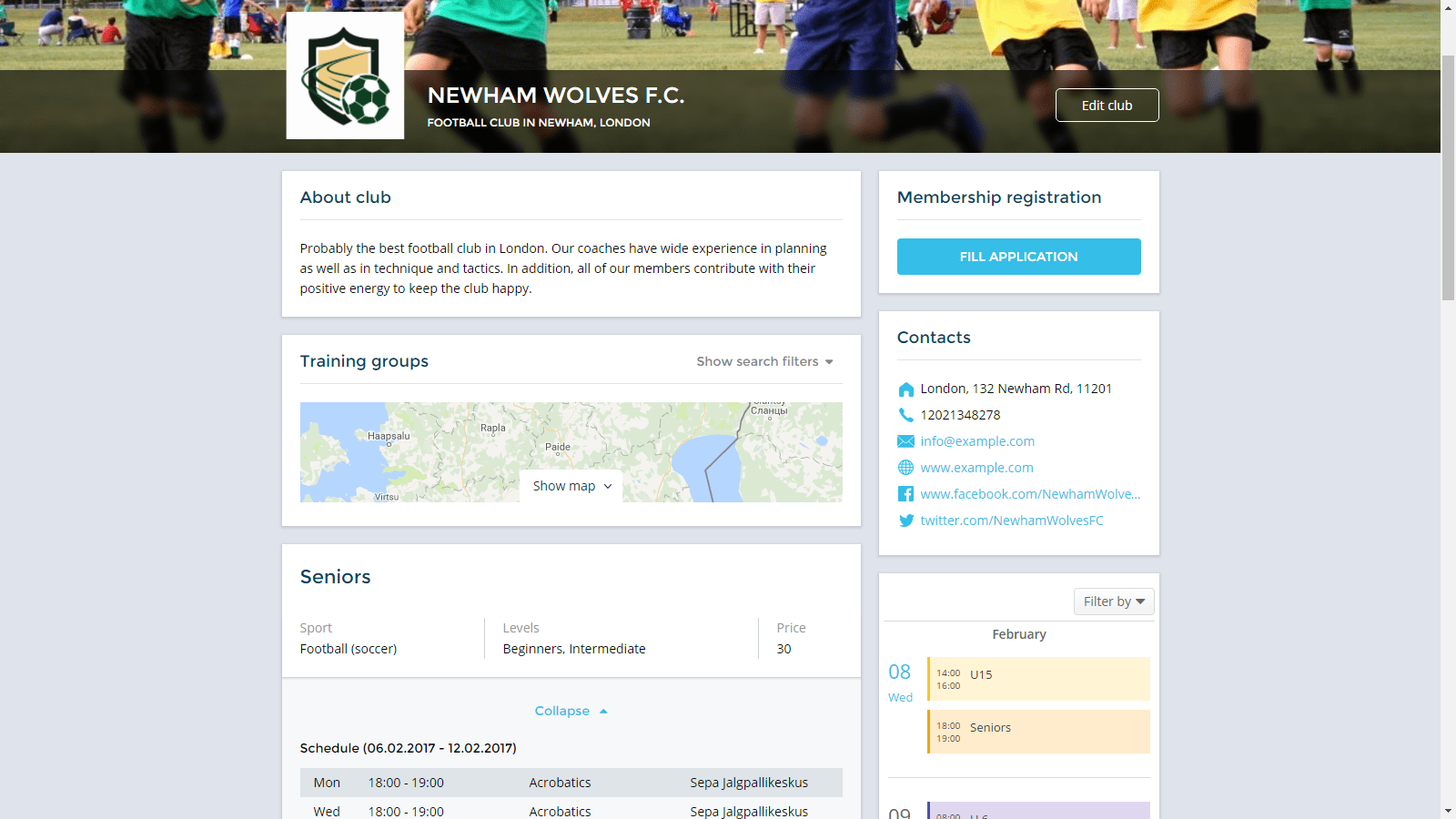Click the Twitter bird icon
The height and width of the screenshot is (819, 1456).
905,521
